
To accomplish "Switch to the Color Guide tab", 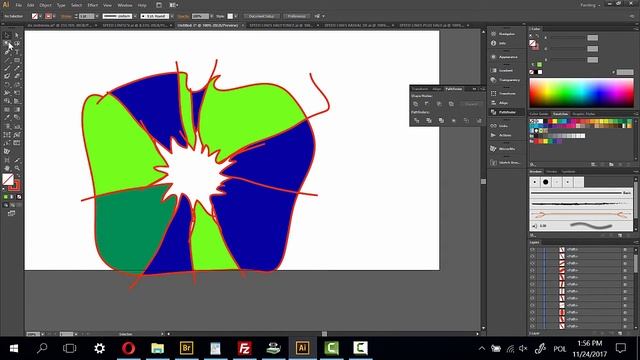I will coord(539,114).
